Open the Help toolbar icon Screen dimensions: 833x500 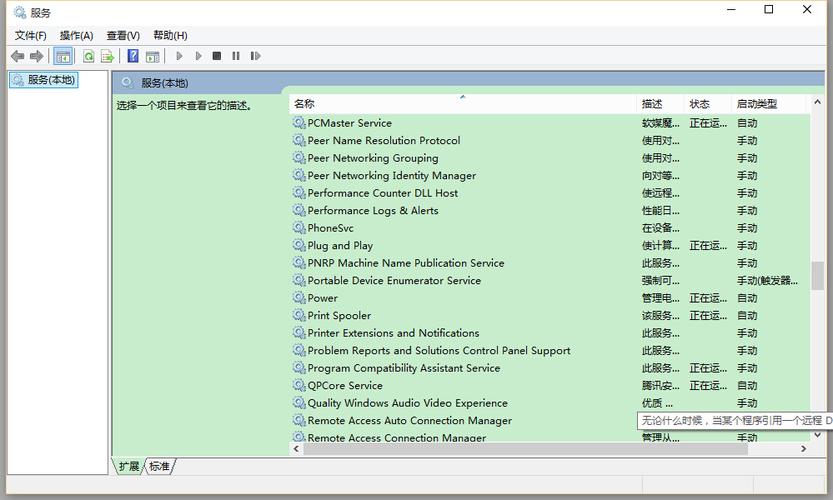[133, 56]
